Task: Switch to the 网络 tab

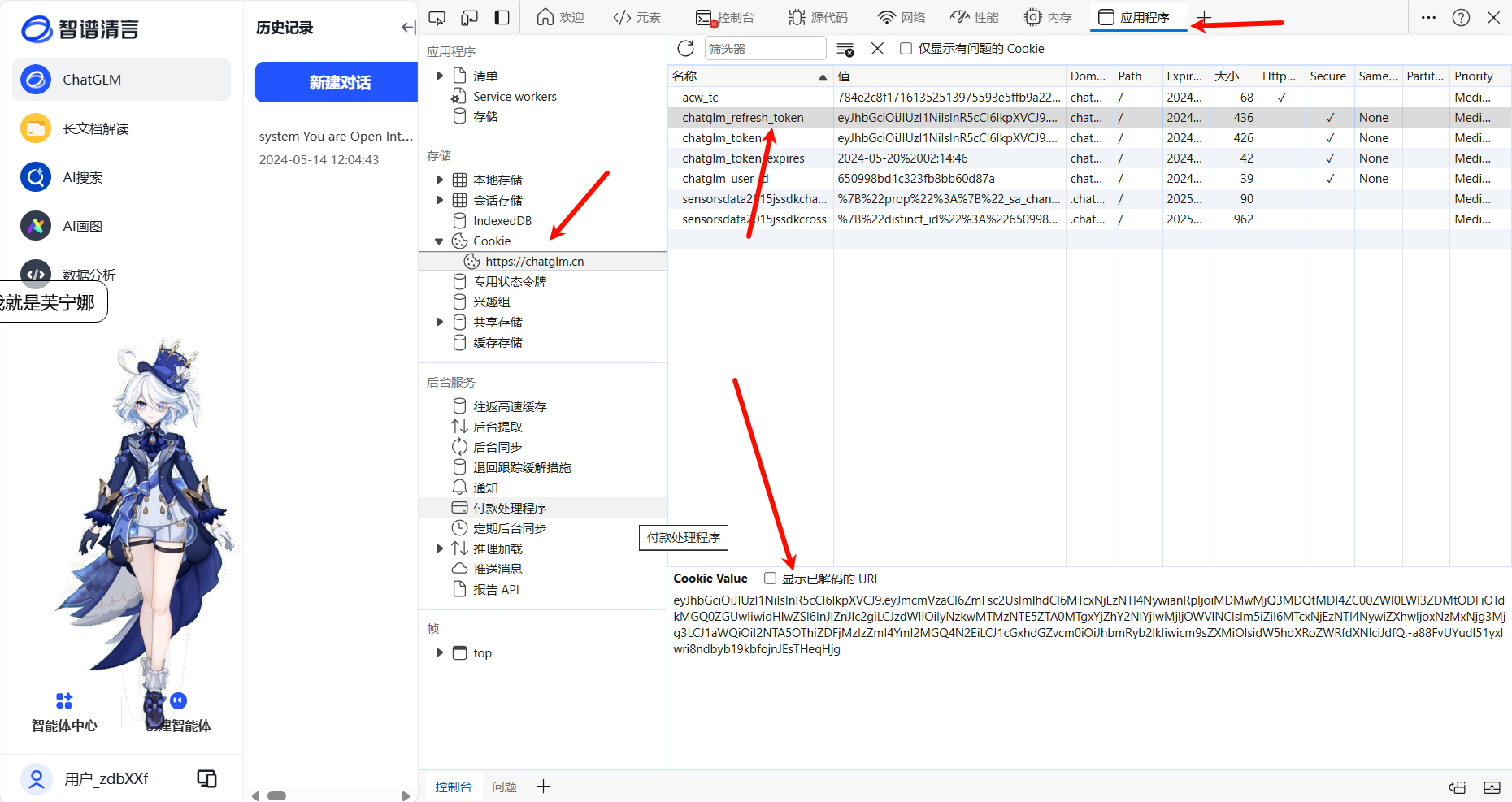Action: coord(902,17)
